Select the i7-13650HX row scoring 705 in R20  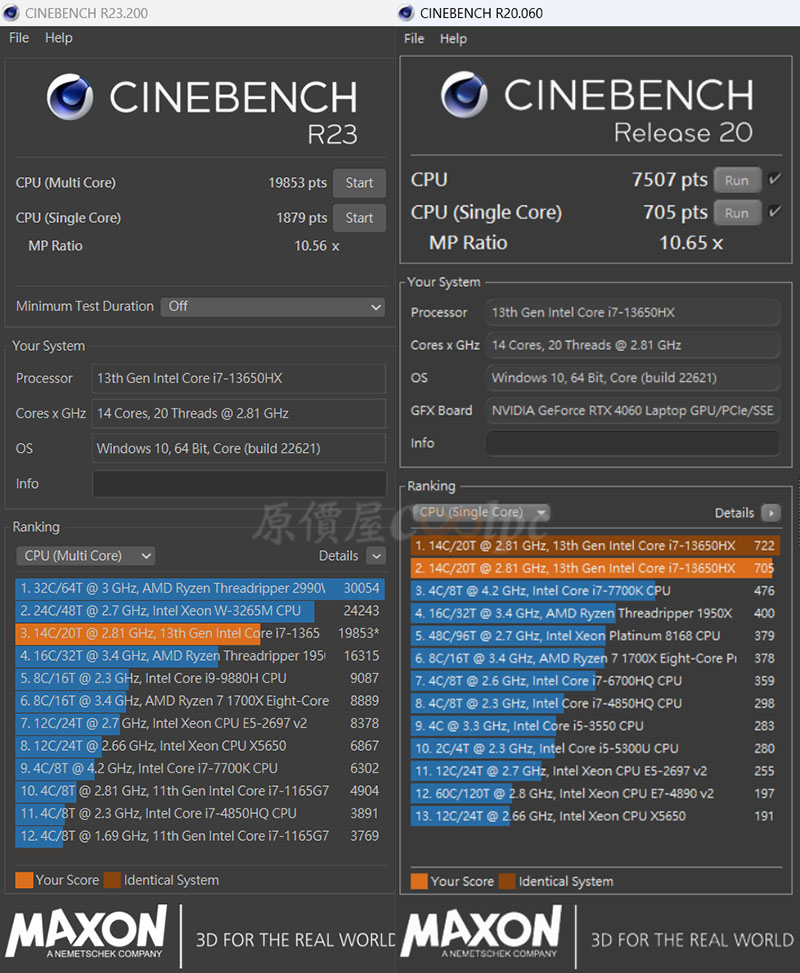(x=595, y=568)
